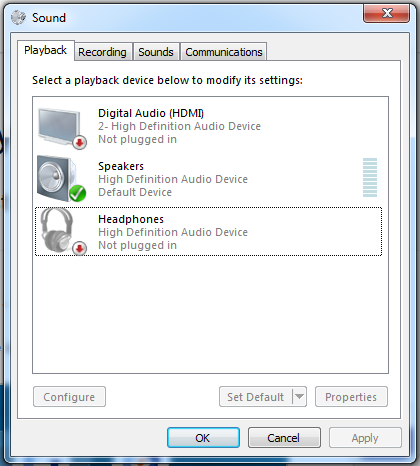This screenshot has width=420, height=466.
Task: Select the Playback tab
Action: pos(46,50)
